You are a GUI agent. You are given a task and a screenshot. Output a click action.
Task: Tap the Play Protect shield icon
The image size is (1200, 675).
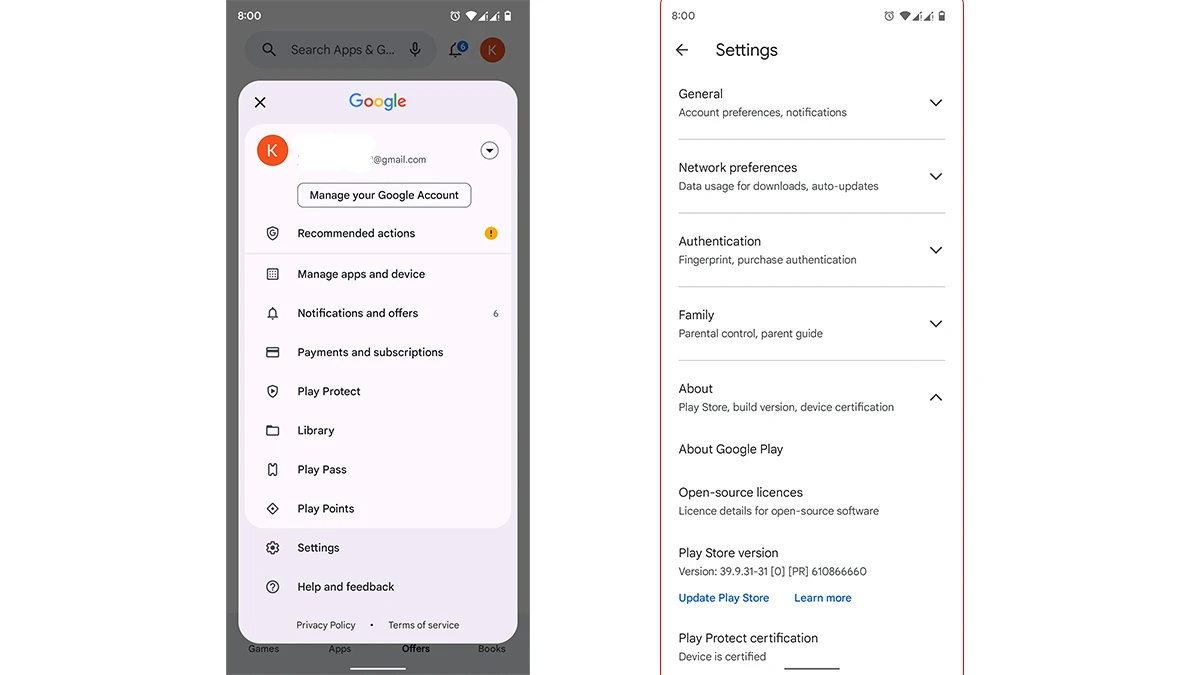point(272,391)
